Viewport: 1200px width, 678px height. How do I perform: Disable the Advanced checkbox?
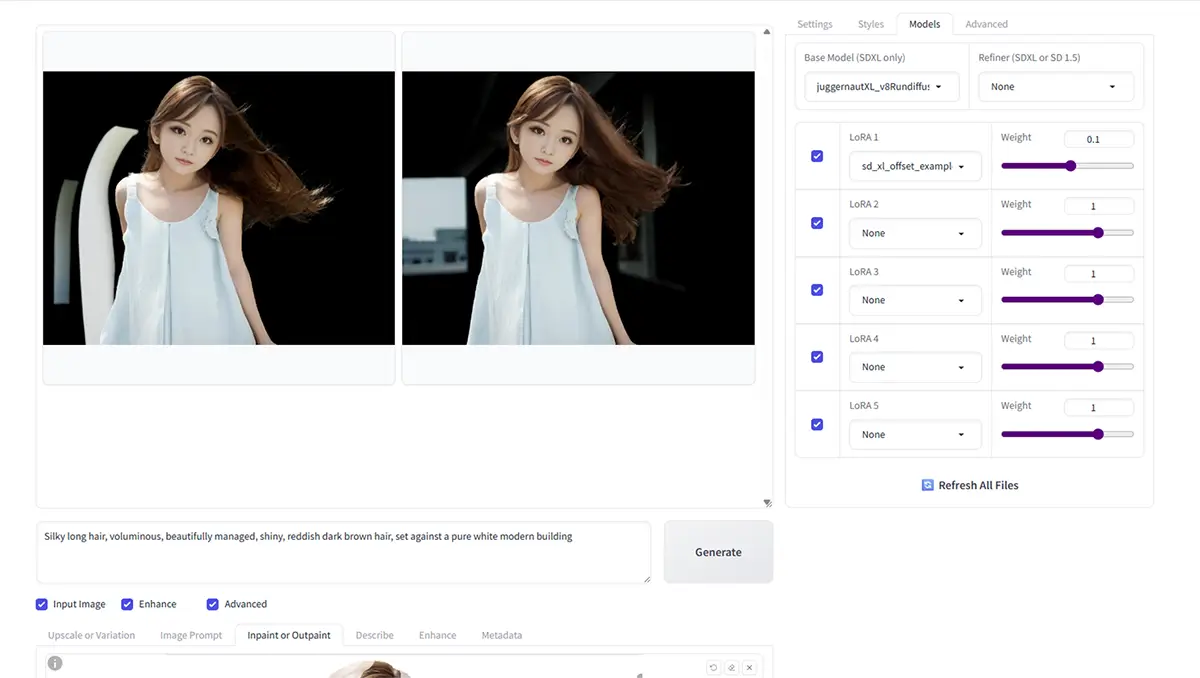213,604
